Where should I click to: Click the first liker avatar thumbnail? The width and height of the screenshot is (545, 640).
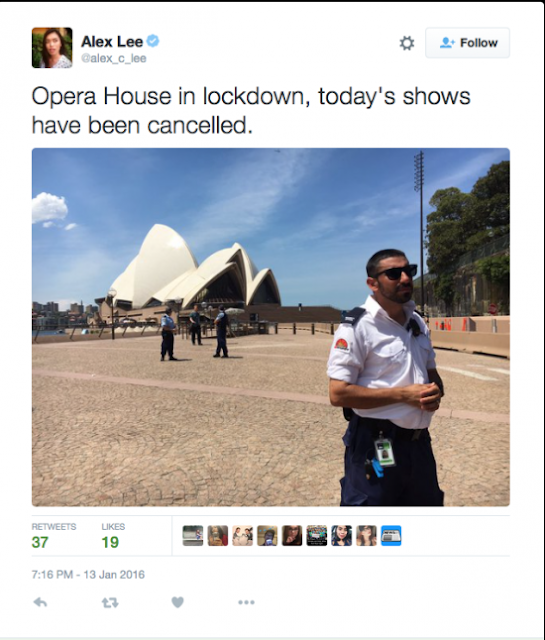[x=193, y=536]
